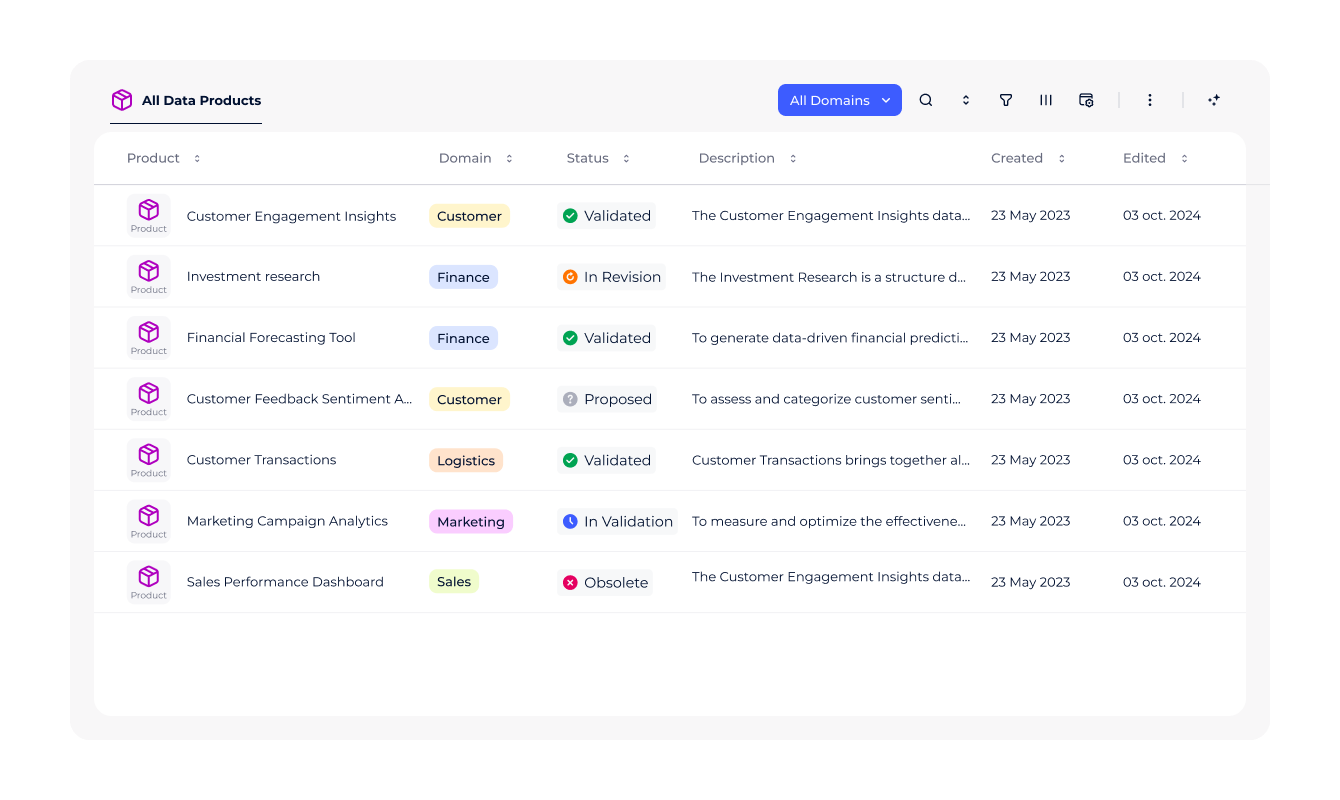The image size is (1340, 800).
Task: Click green check icon on Financial Forecasting row
Action: pyautogui.click(x=570, y=338)
